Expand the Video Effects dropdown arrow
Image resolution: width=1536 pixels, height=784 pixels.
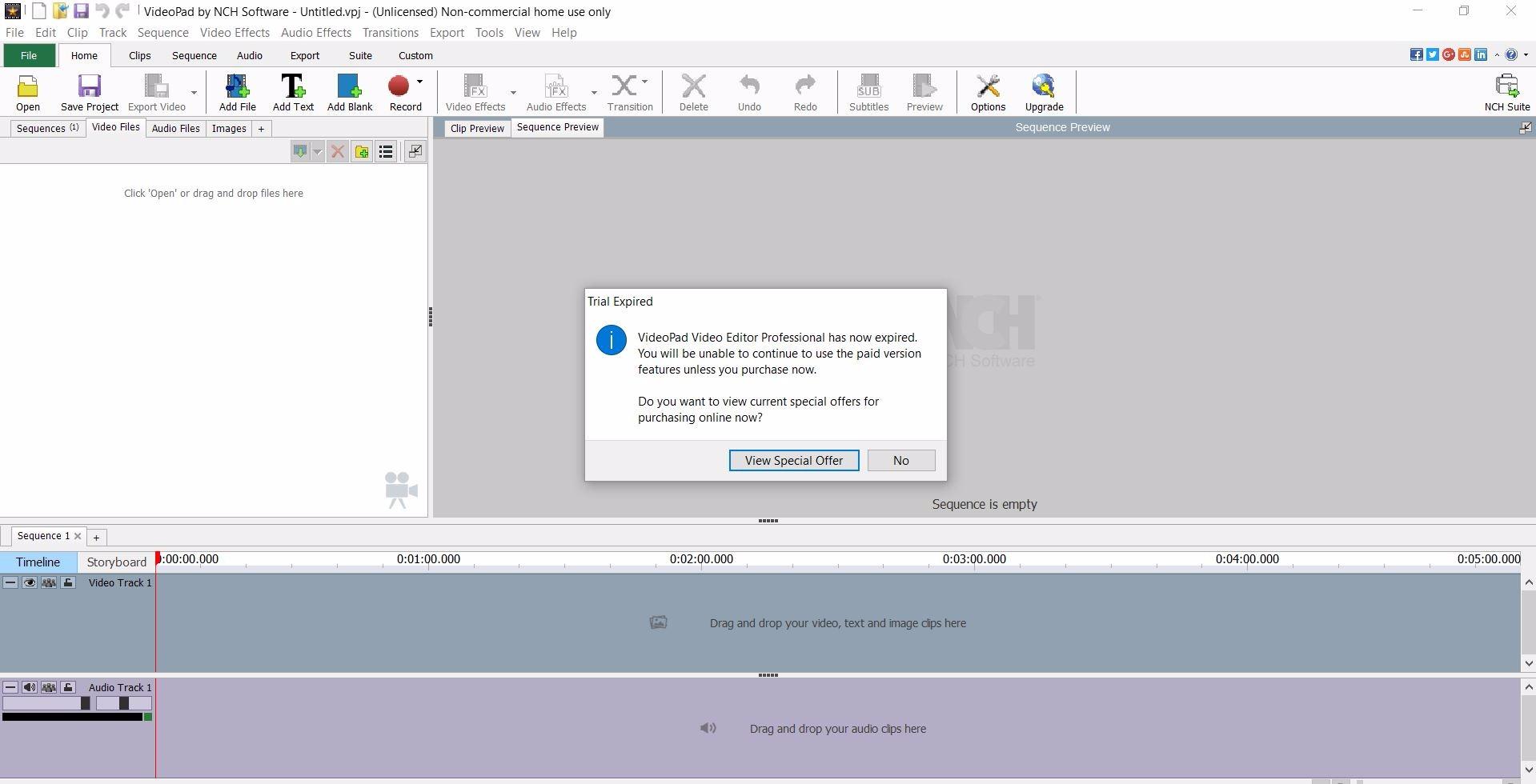pos(513,93)
